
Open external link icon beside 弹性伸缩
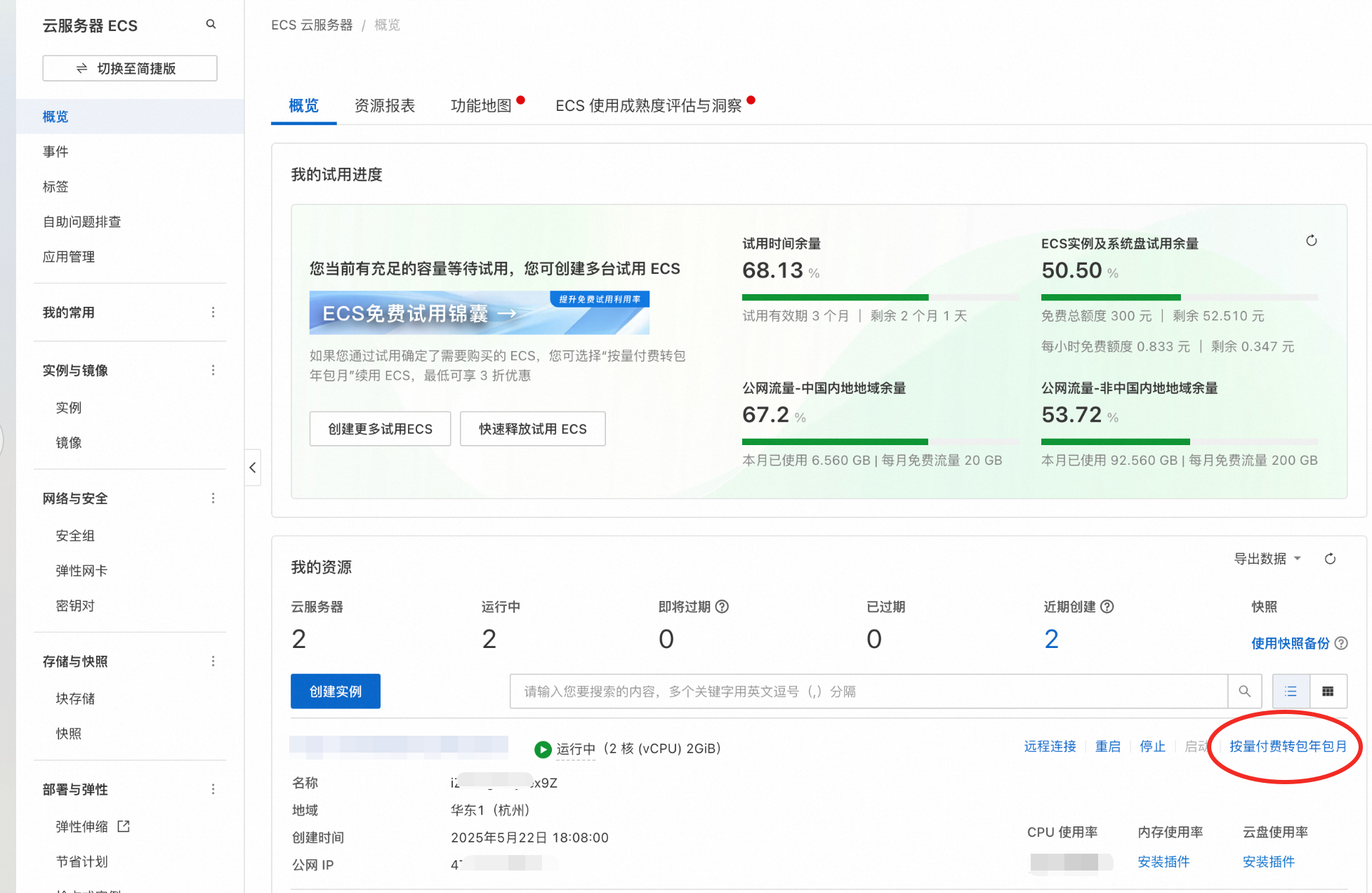point(124,826)
